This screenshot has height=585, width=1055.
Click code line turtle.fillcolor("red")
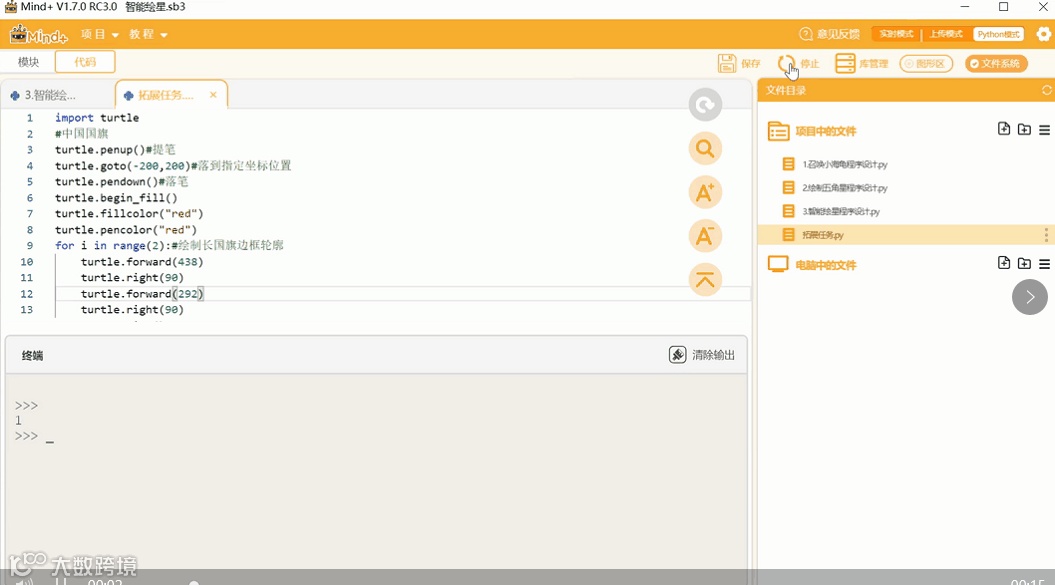pyautogui.click(x=129, y=213)
